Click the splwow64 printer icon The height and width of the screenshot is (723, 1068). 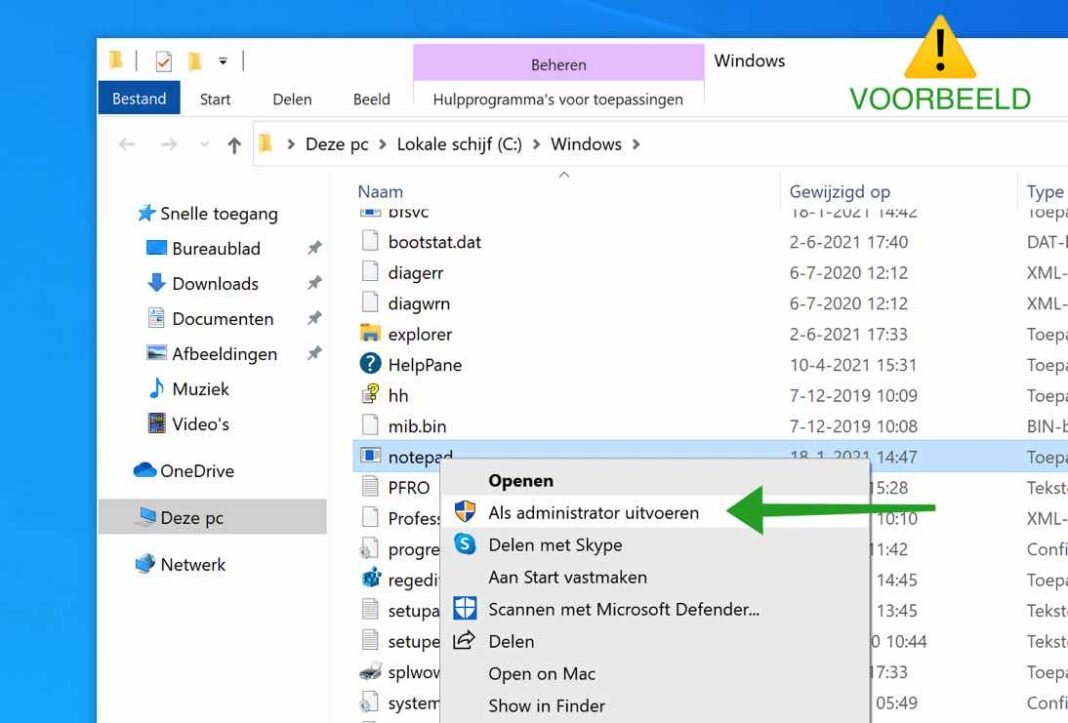tap(370, 671)
